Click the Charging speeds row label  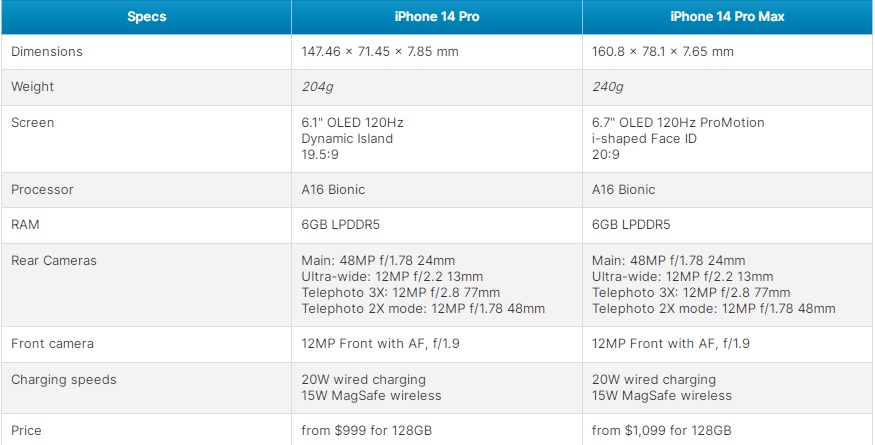point(64,380)
